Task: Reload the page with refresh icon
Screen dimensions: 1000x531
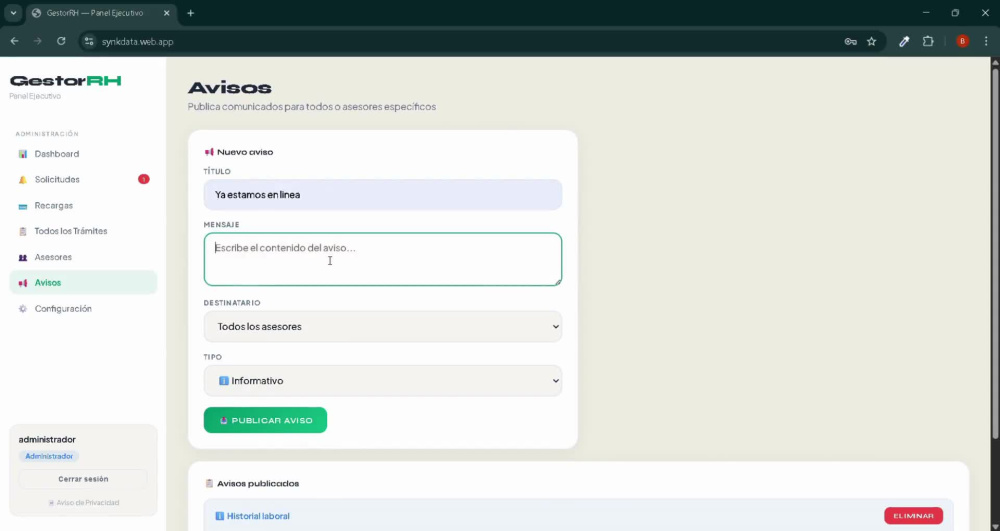Action: pos(61,41)
